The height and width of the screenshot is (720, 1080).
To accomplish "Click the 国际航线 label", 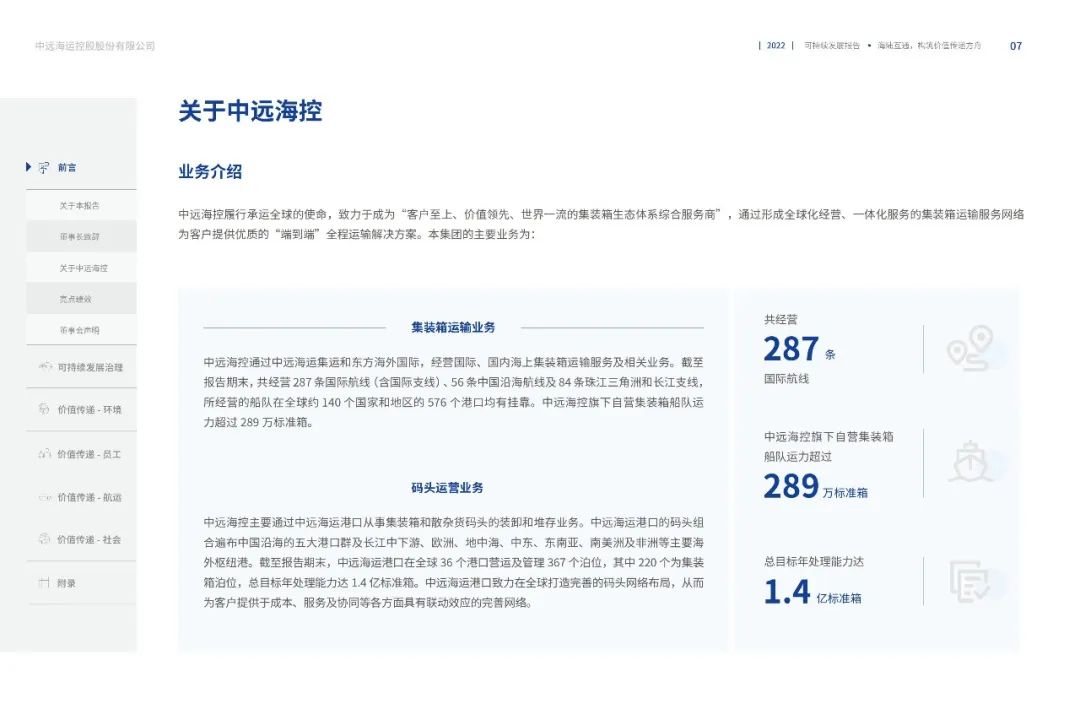I will [x=787, y=379].
